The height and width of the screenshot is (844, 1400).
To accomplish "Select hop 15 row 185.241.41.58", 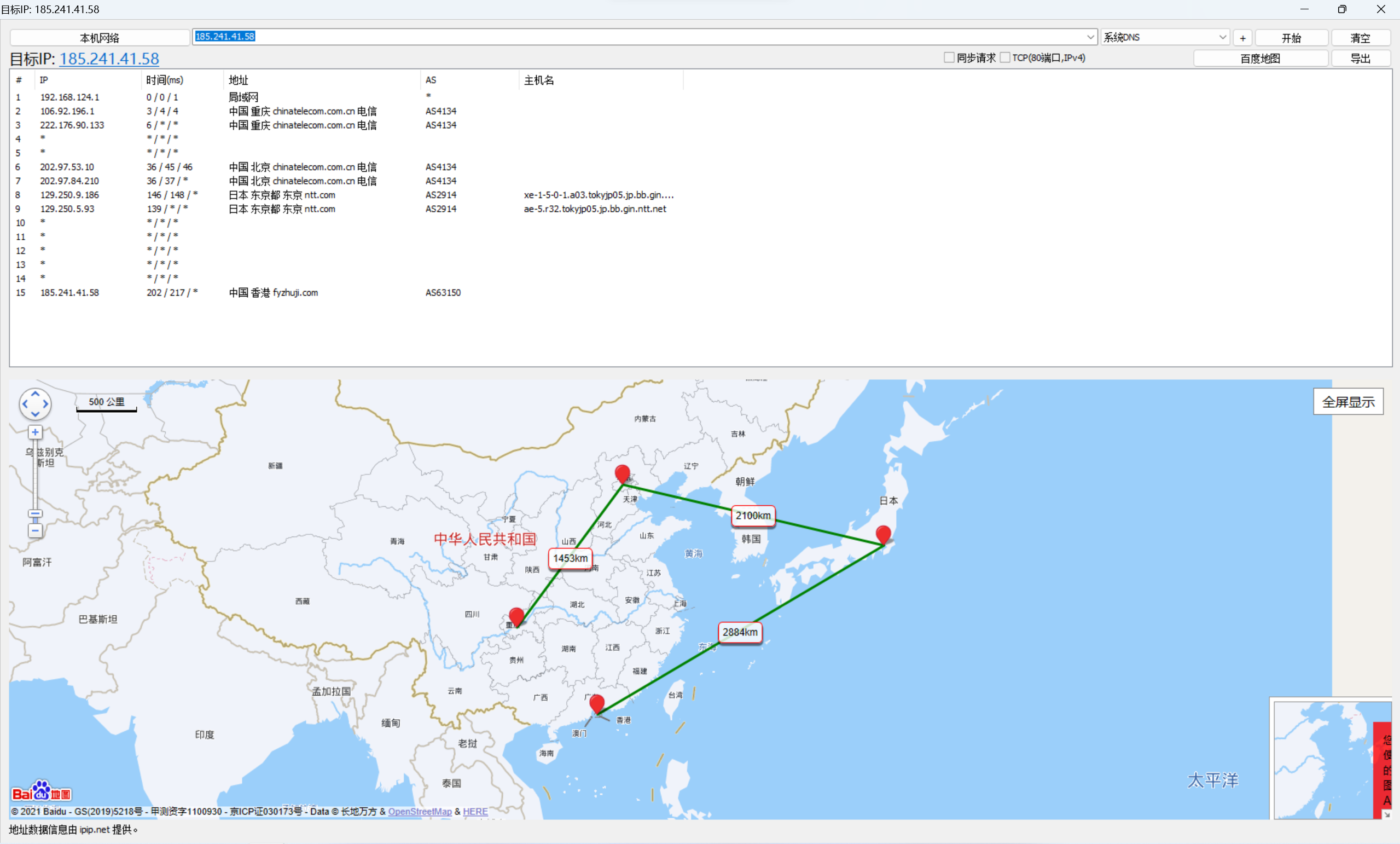I will pos(69,293).
